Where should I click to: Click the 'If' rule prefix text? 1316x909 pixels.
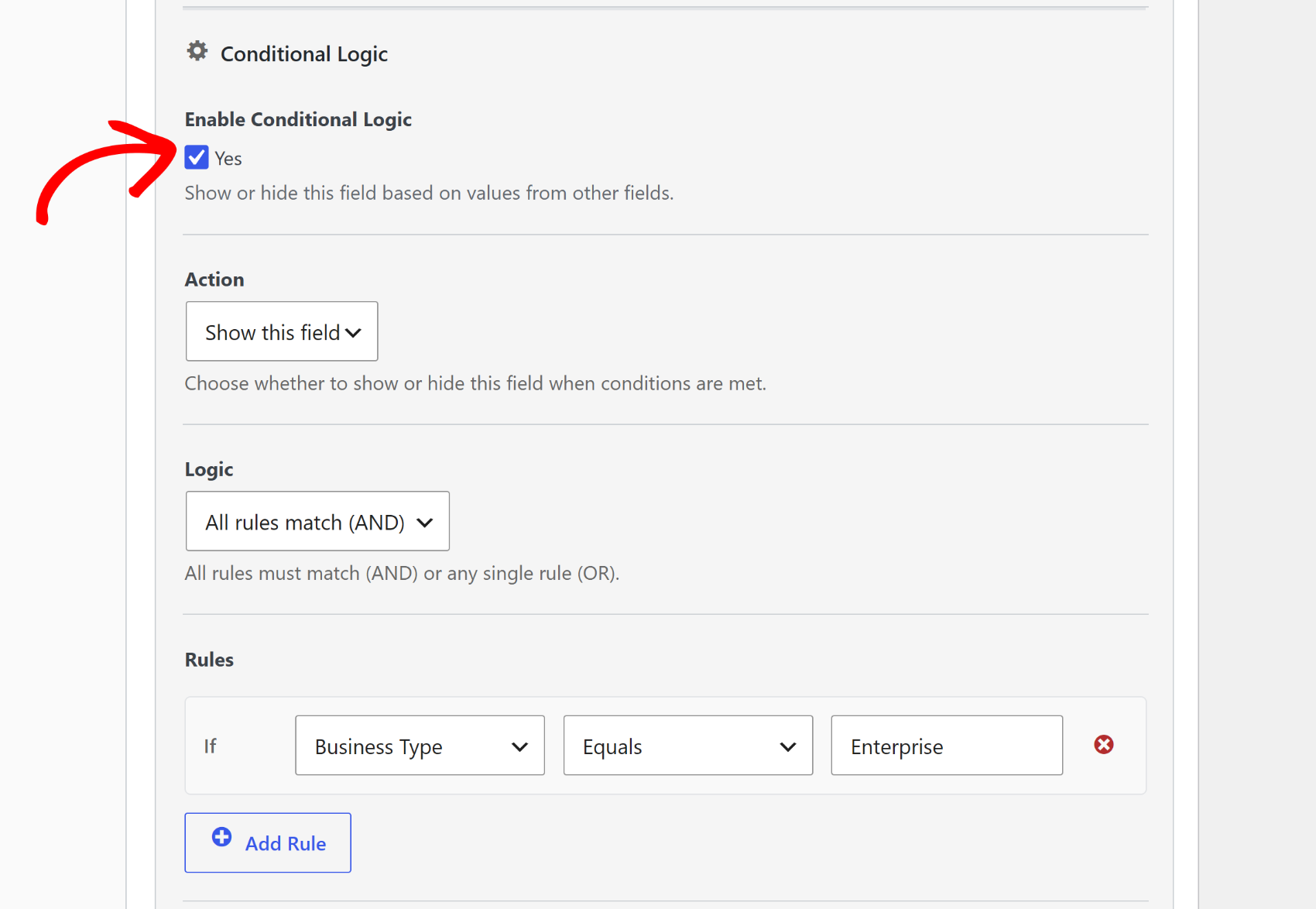(210, 746)
